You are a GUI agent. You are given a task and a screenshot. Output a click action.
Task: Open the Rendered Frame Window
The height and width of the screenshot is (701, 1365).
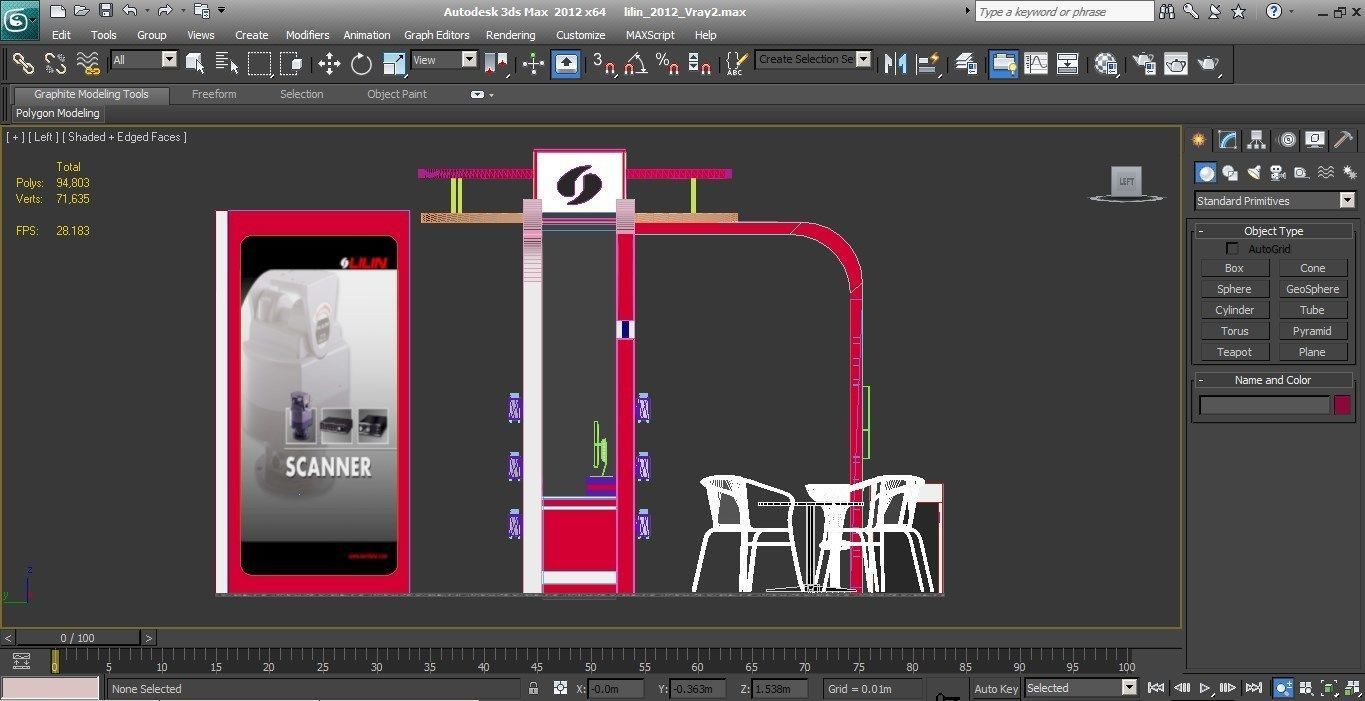coord(1176,63)
